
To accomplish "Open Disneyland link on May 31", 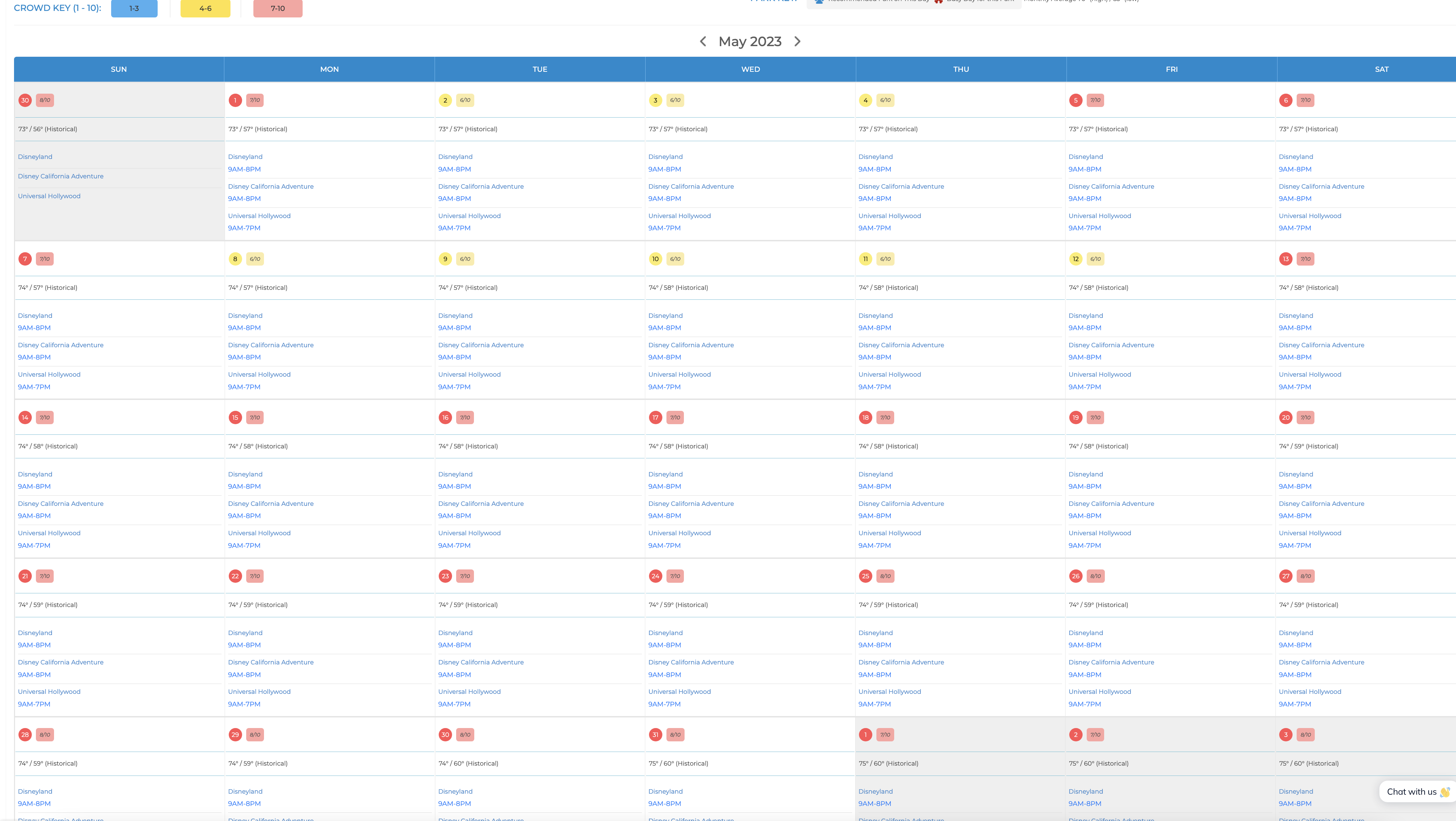I will 666,792.
